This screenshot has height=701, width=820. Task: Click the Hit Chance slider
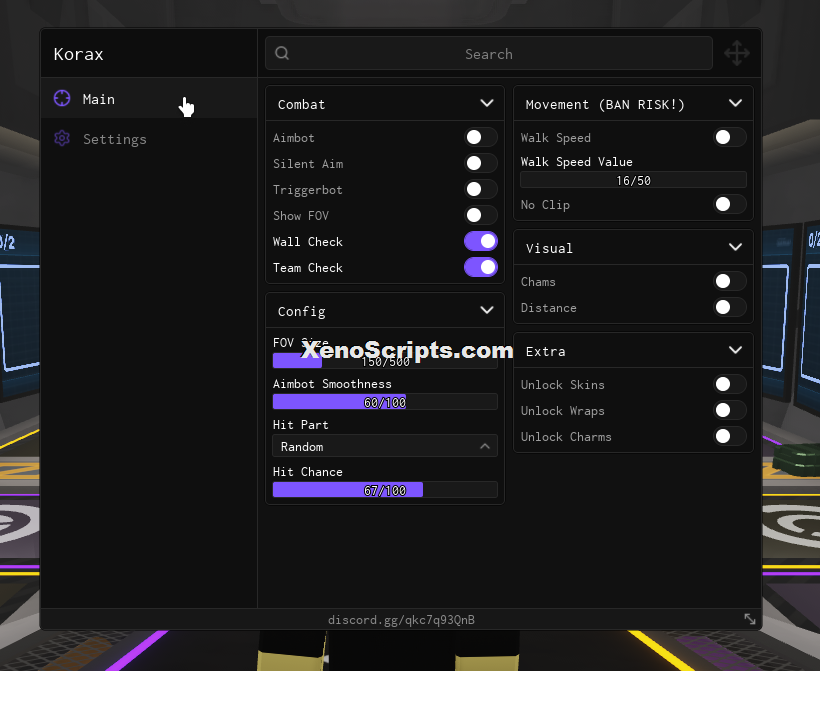pos(385,490)
